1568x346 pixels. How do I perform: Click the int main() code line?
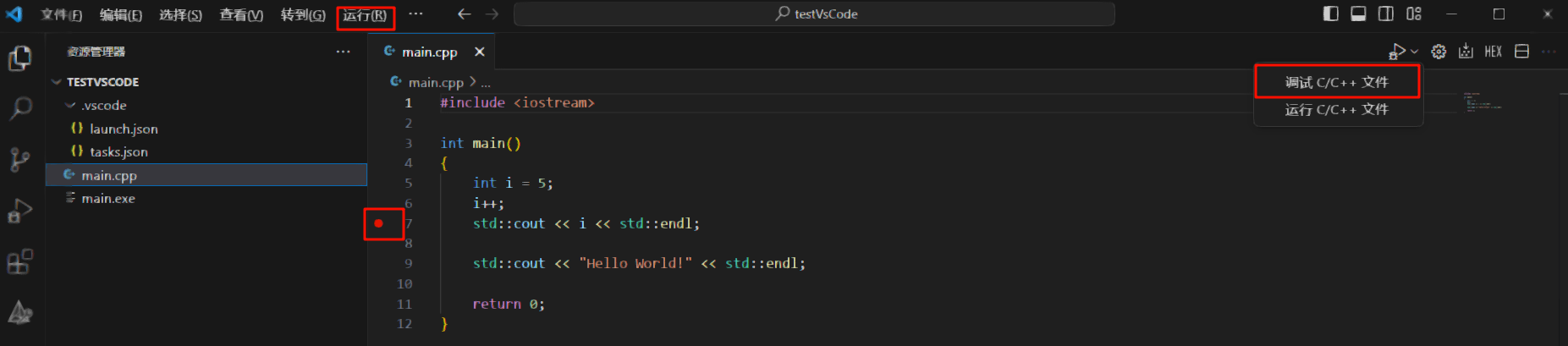[x=481, y=143]
